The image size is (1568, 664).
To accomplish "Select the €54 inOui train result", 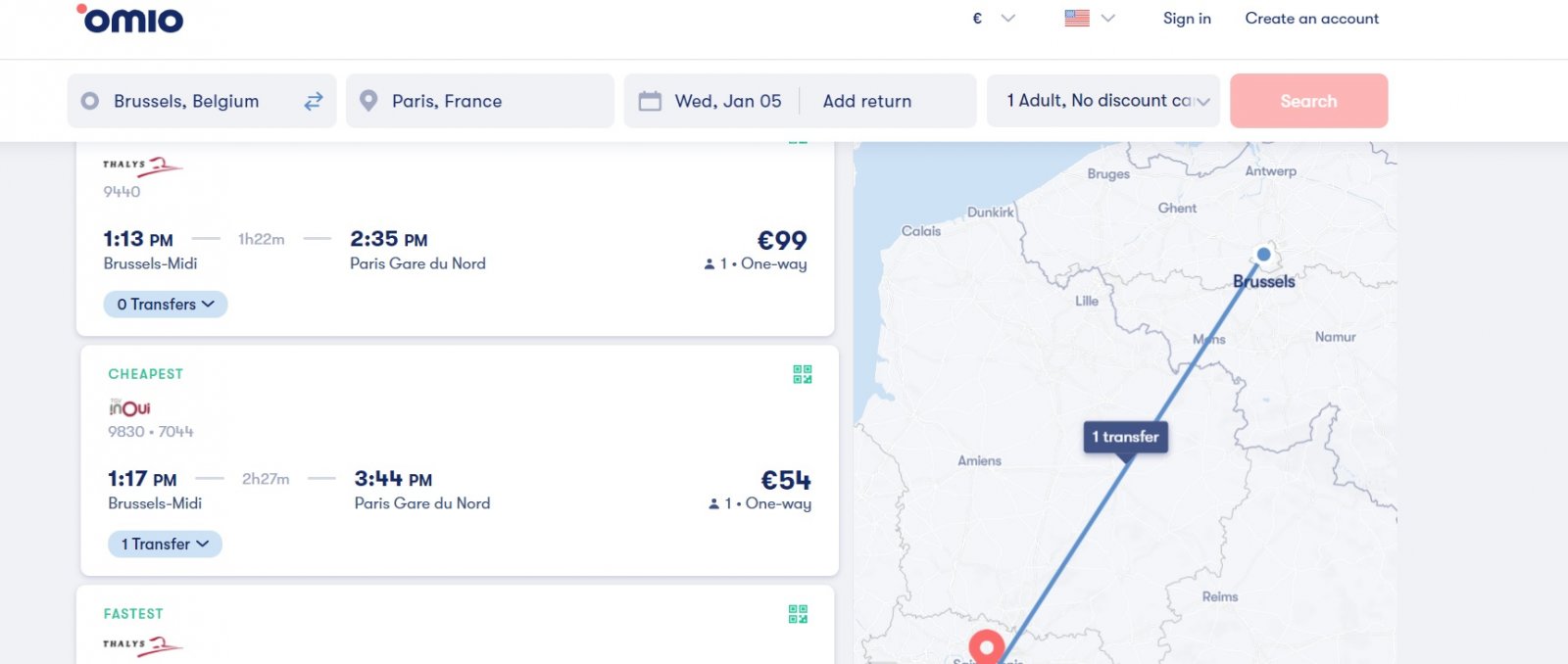I will click(460, 460).
